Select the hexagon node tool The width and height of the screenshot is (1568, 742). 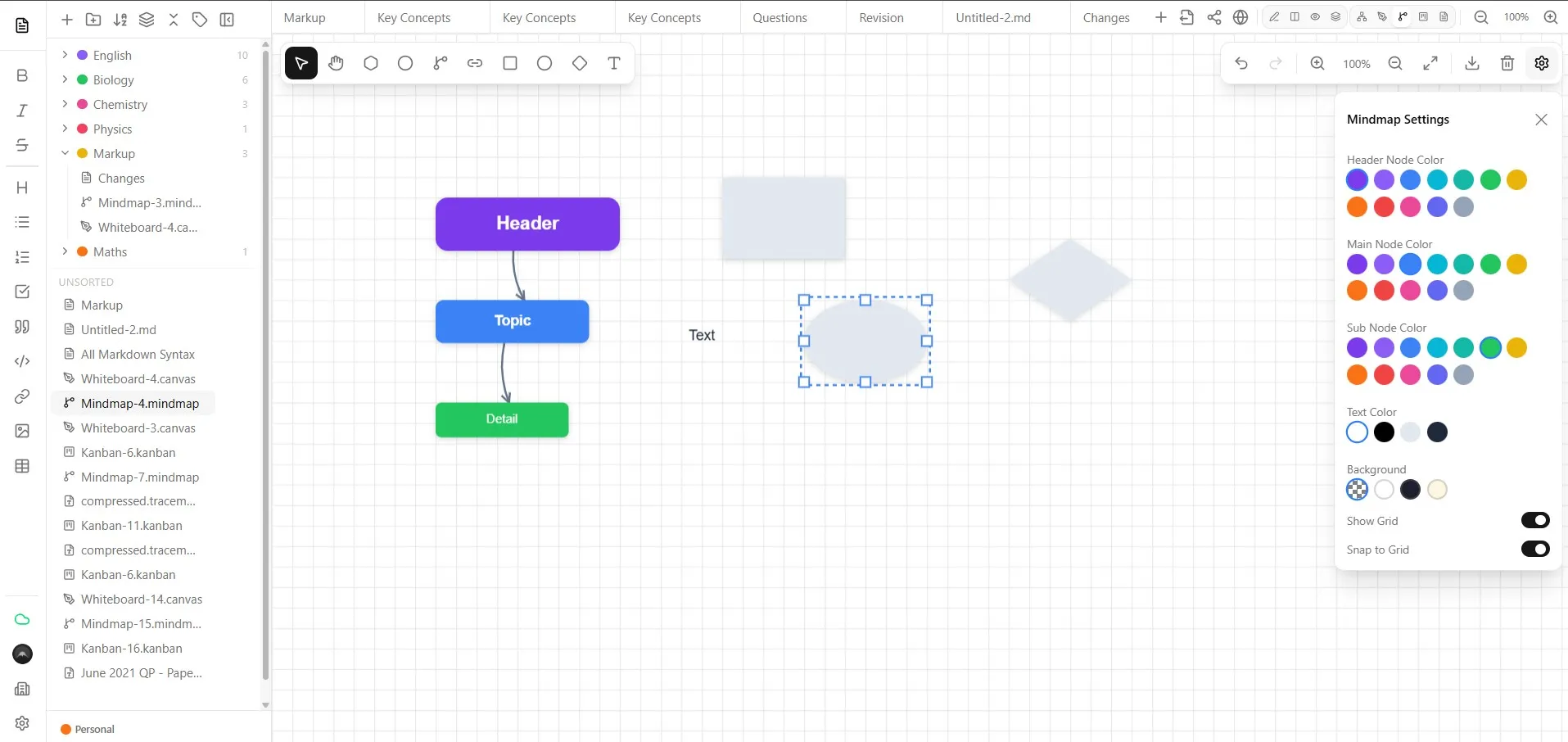[x=371, y=63]
